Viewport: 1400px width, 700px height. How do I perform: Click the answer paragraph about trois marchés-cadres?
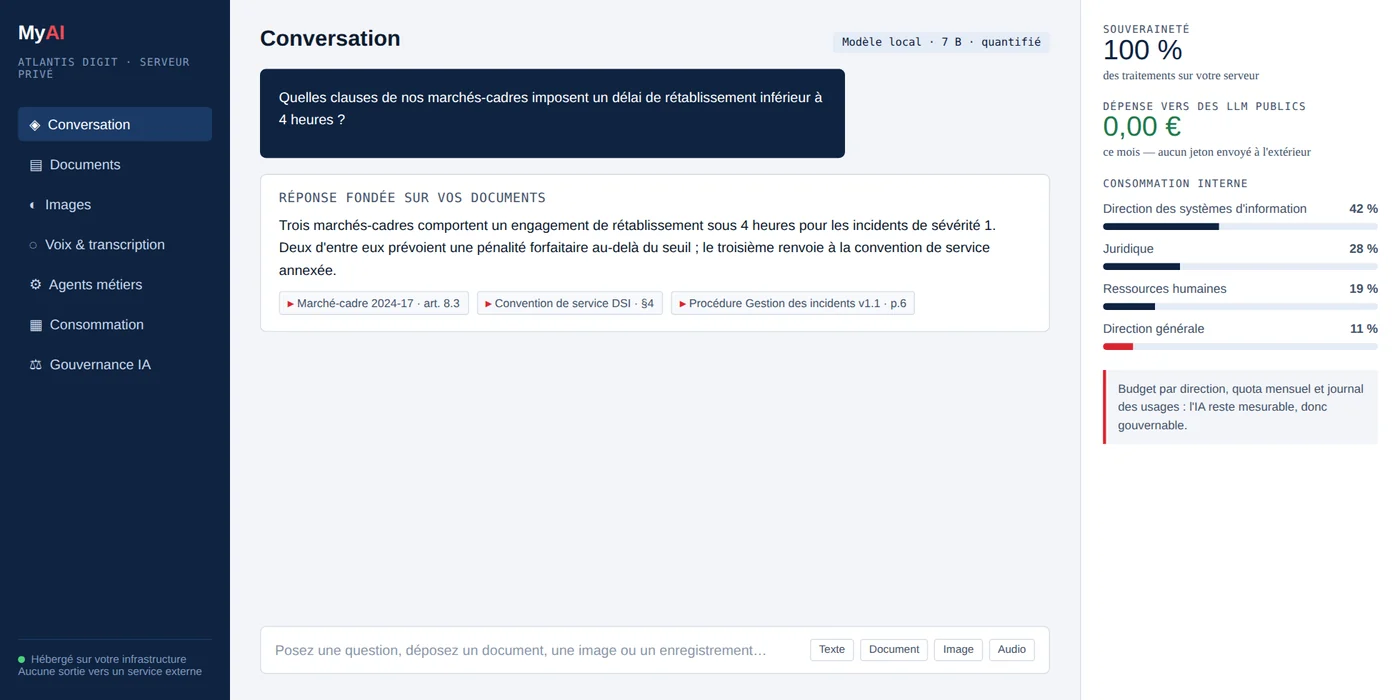click(x=637, y=248)
